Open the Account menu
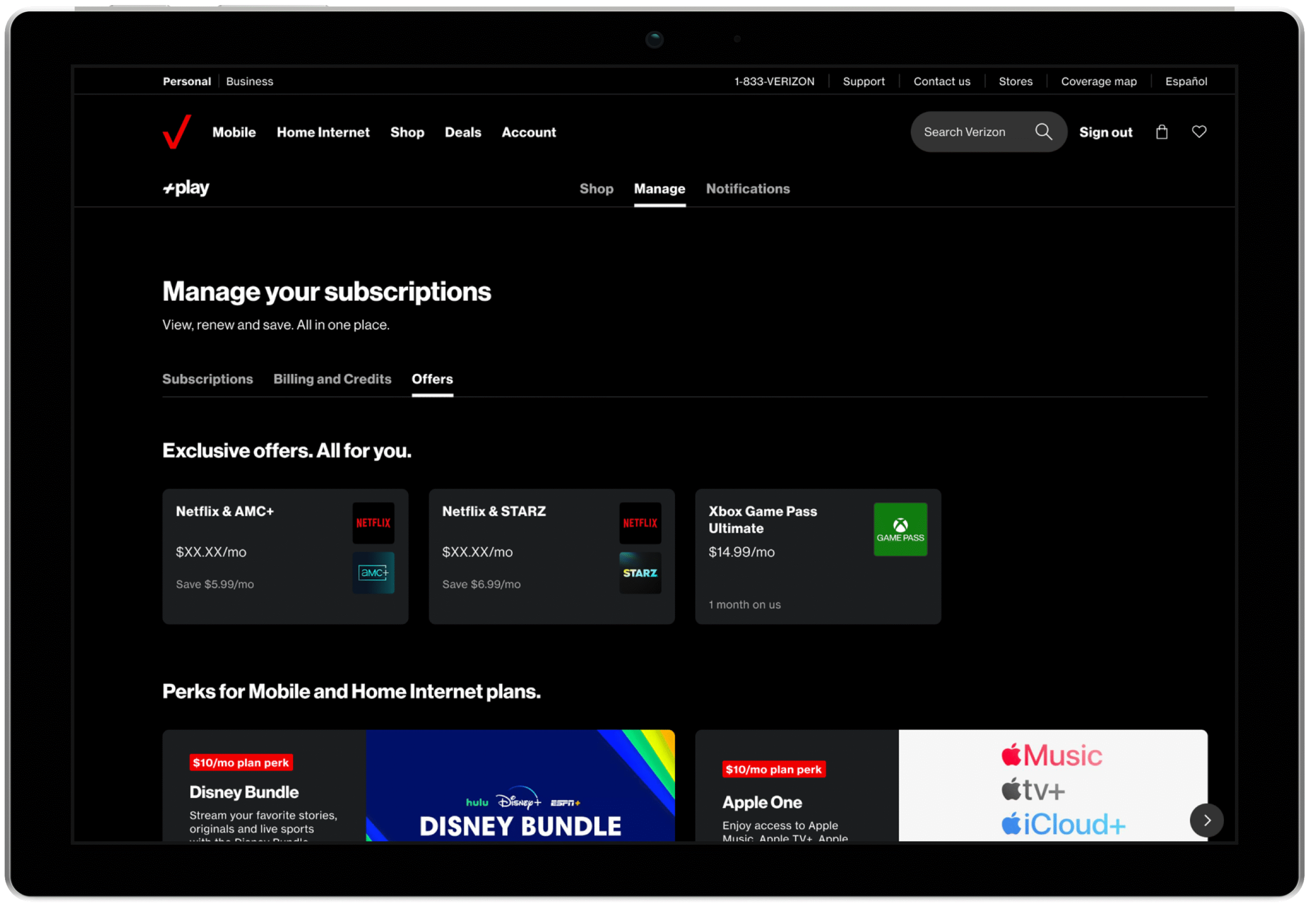This screenshot has height=910, width=1316. [530, 132]
